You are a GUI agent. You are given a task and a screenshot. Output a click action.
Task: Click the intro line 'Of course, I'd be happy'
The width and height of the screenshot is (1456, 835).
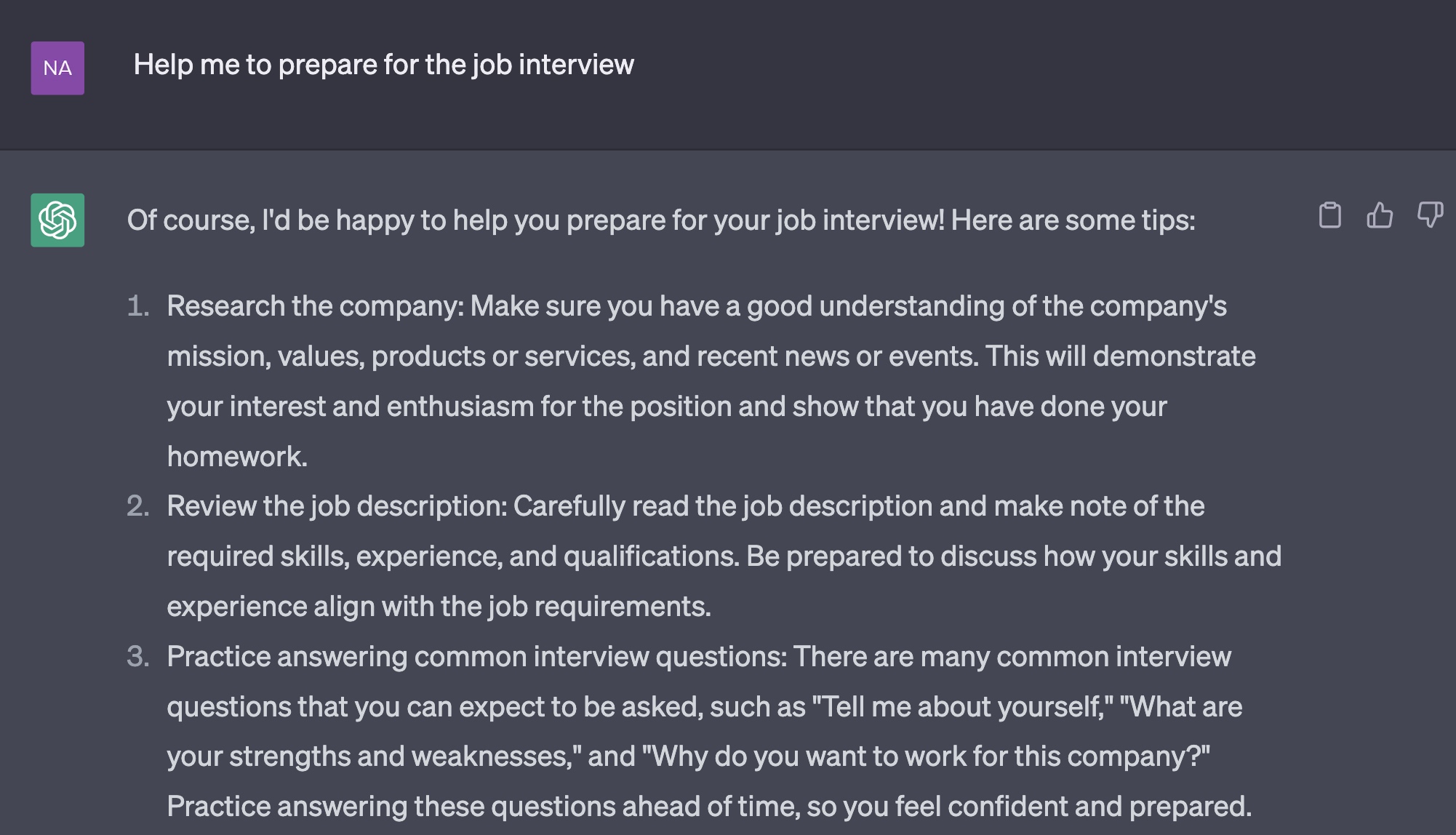(x=661, y=220)
